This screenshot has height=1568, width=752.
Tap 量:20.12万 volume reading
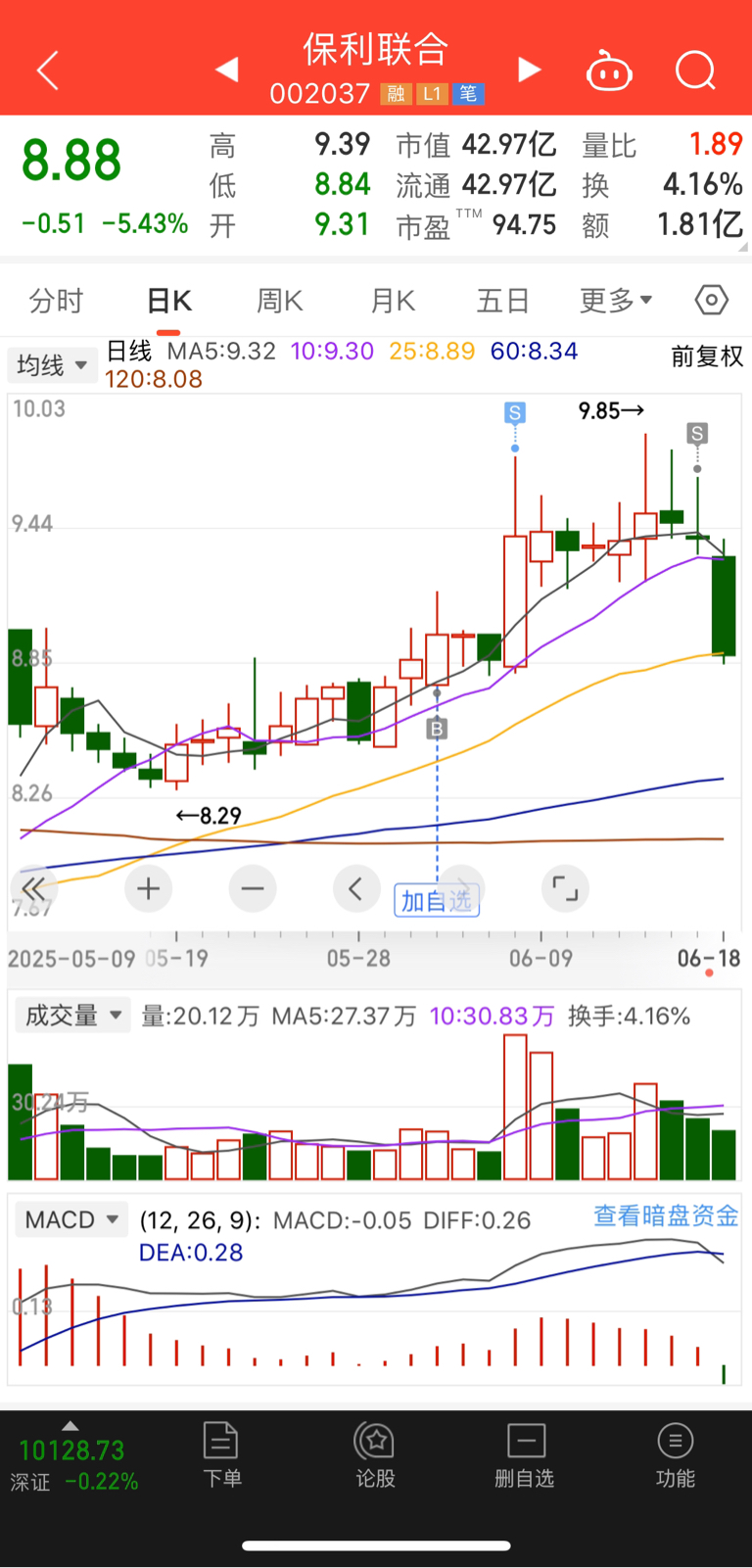pos(201,1017)
